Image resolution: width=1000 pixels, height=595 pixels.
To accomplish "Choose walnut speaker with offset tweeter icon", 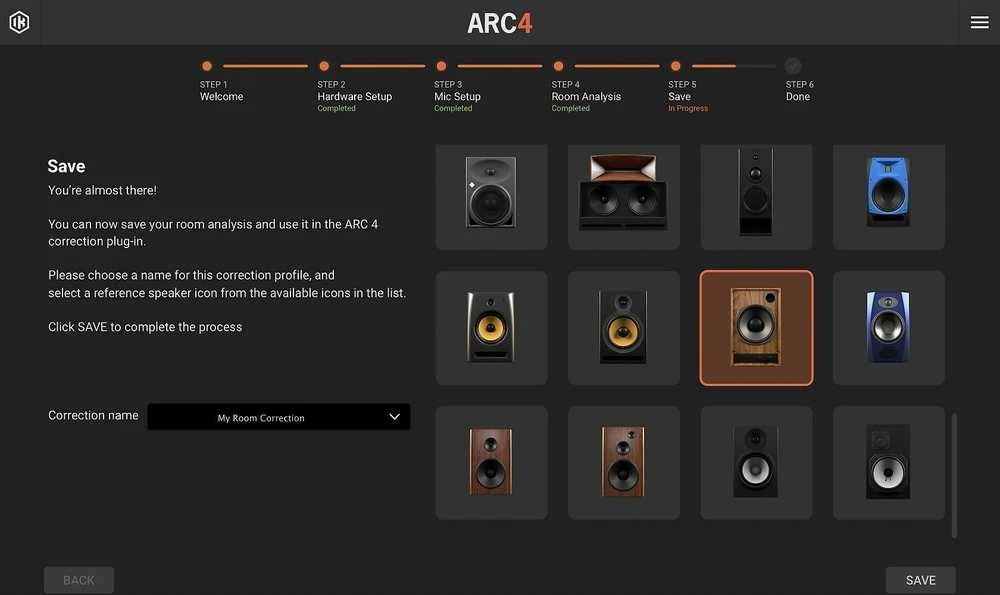I will [624, 462].
